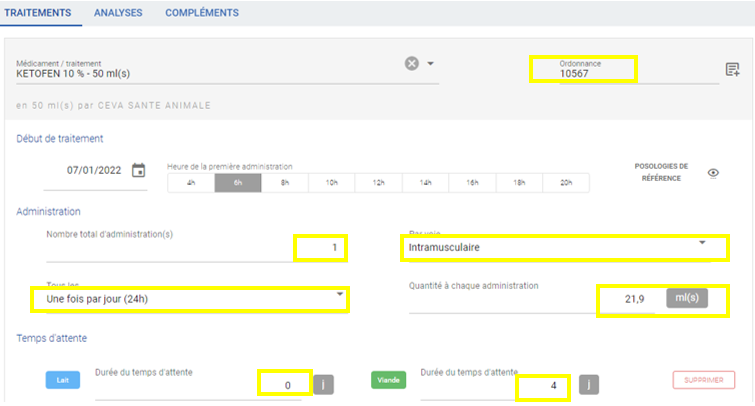Switch to the TRAITEMENTS tab
755x406 pixels.
[x=38, y=13]
